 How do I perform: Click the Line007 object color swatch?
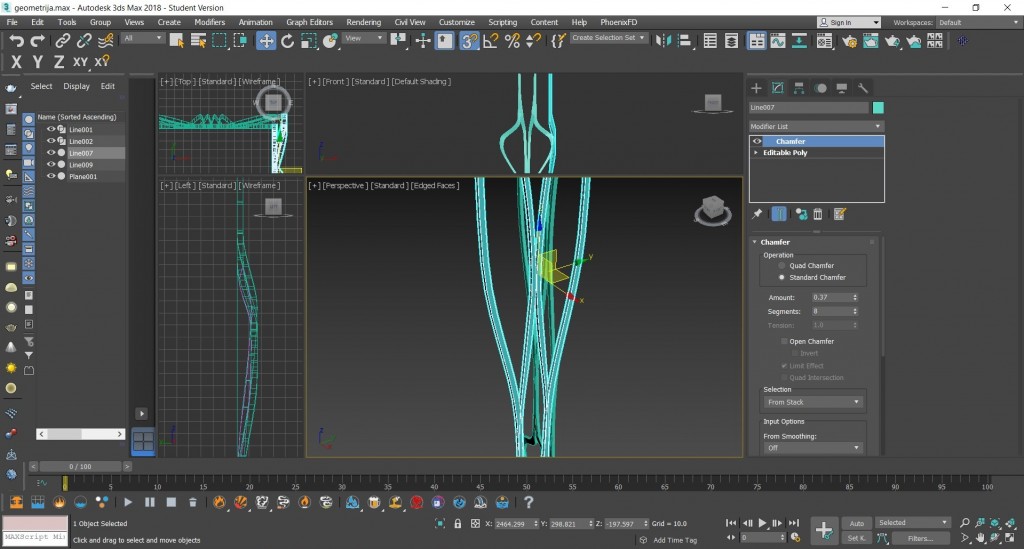pyautogui.click(x=878, y=108)
